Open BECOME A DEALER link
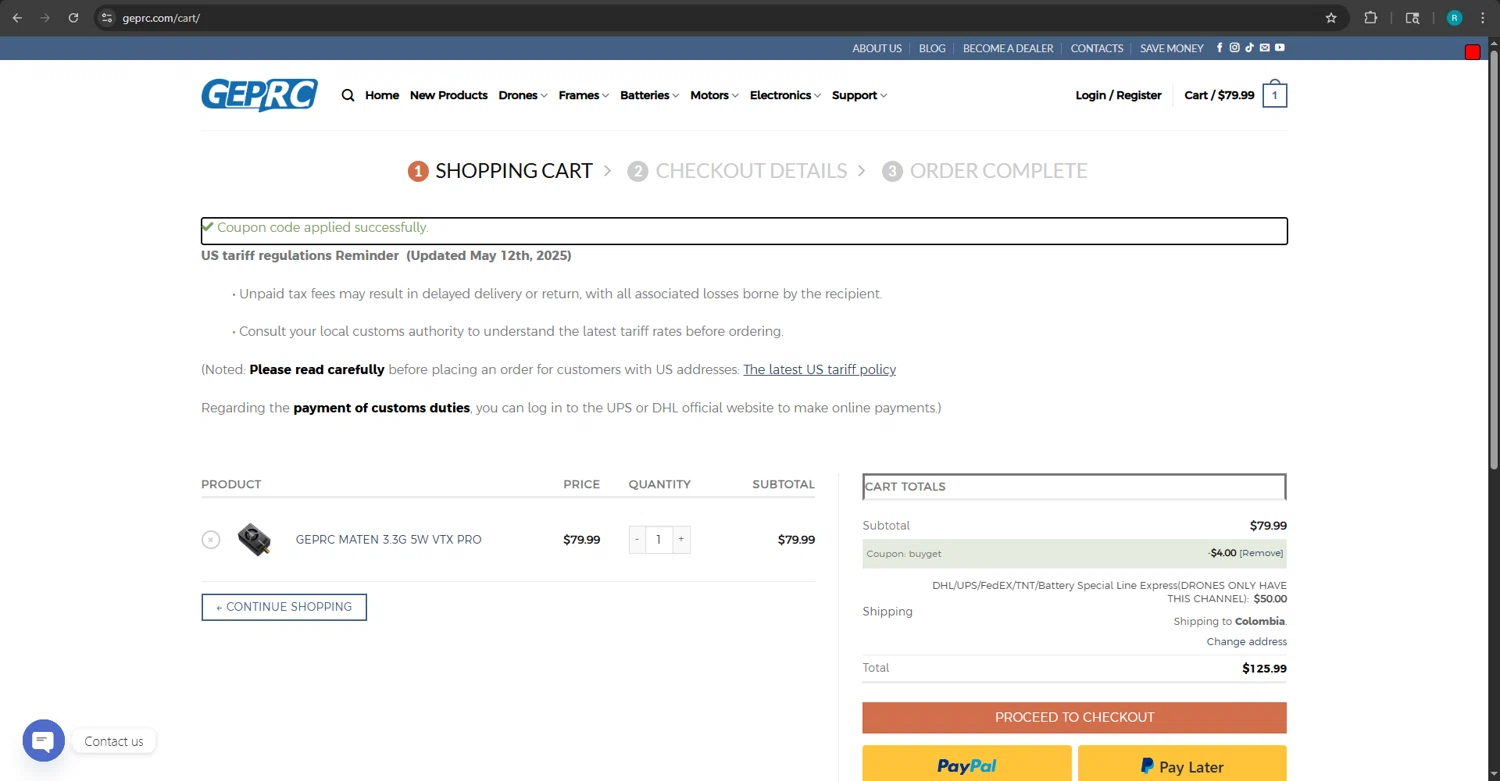Viewport: 1500px width, 781px height. tap(1008, 48)
